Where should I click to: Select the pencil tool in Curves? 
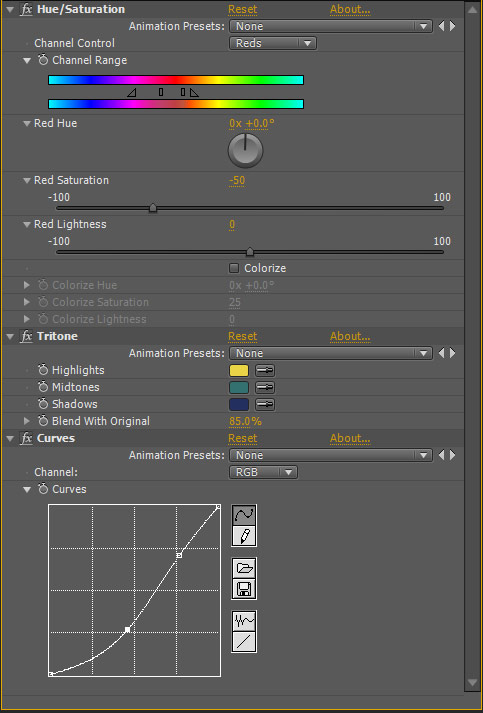pos(244,535)
